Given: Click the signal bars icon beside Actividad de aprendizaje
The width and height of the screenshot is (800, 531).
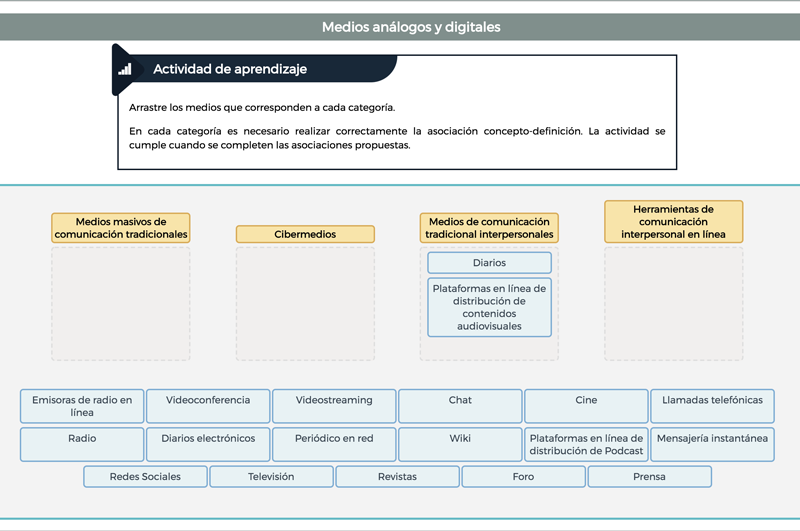Looking at the screenshot, I should point(125,69).
